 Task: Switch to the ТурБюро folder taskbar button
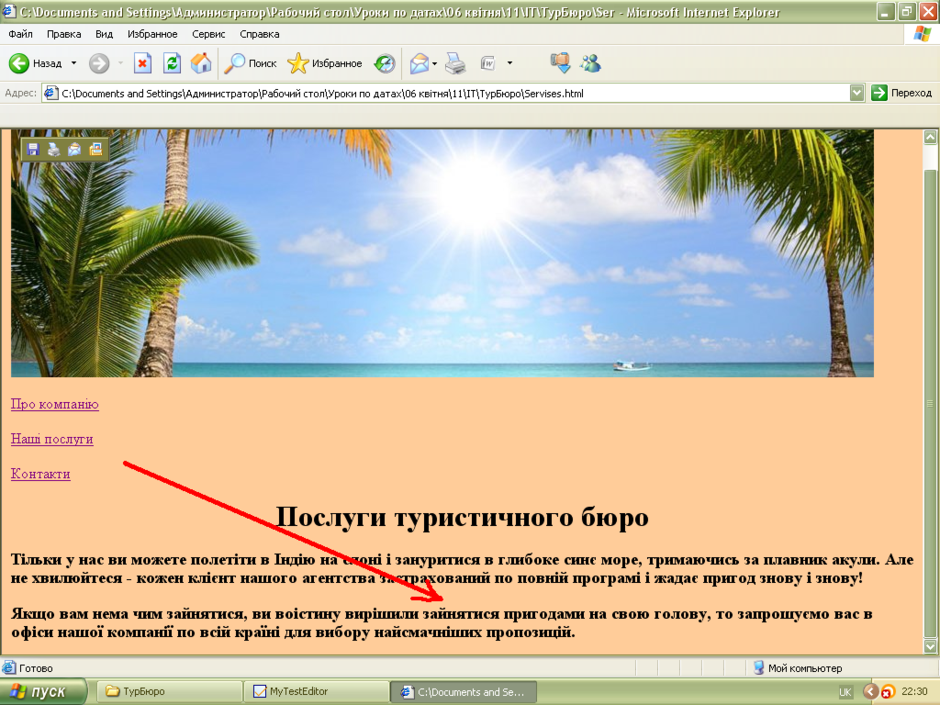pos(169,692)
